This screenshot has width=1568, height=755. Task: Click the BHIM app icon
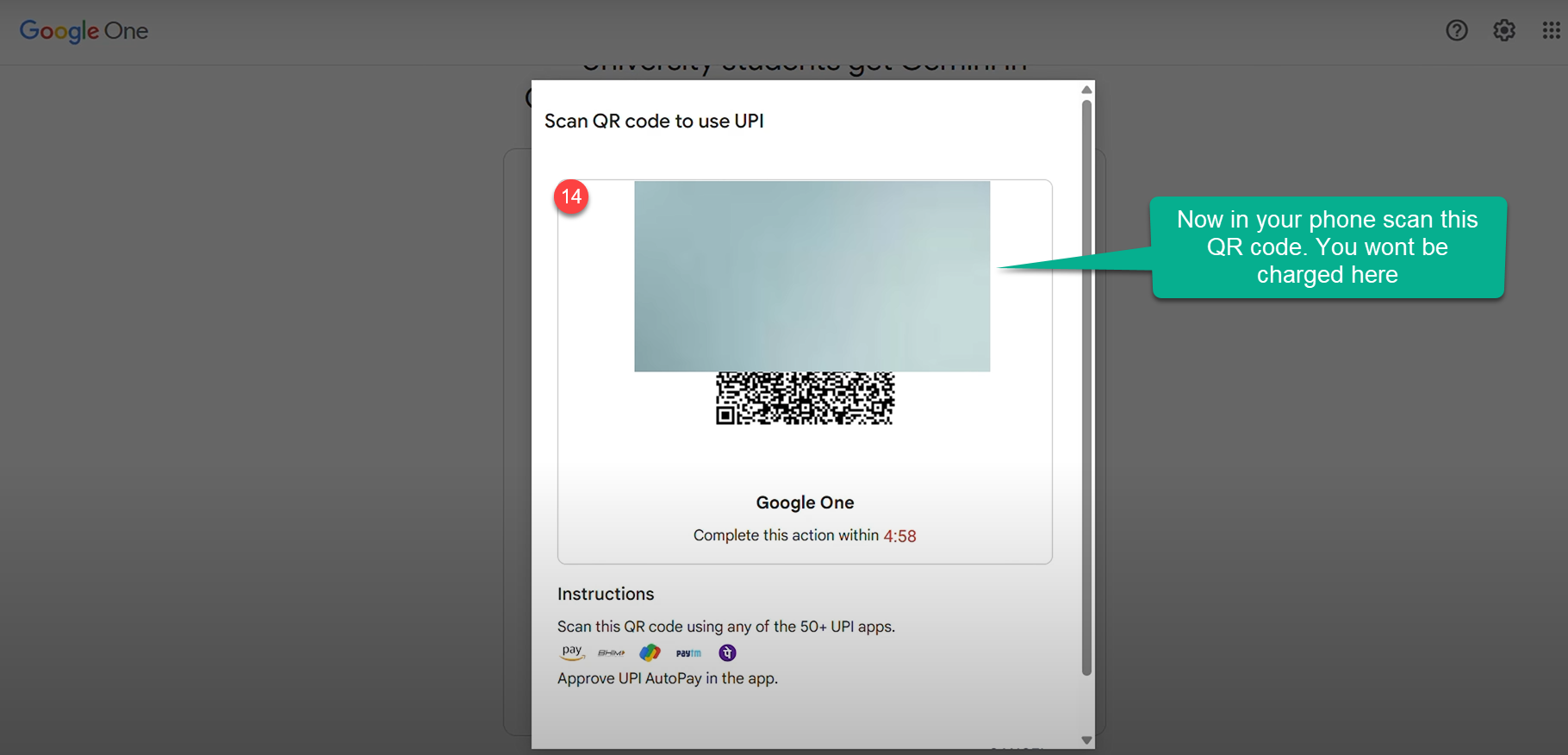click(x=611, y=653)
